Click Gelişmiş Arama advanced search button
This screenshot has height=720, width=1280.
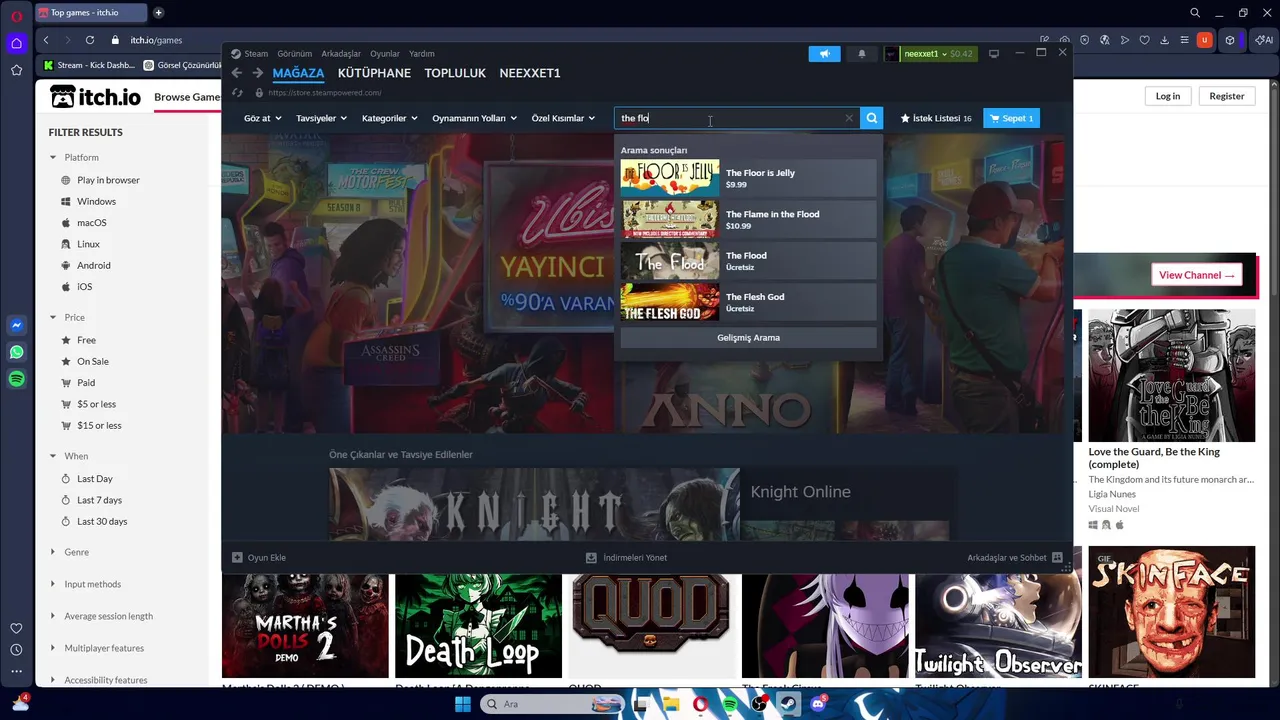tap(748, 338)
